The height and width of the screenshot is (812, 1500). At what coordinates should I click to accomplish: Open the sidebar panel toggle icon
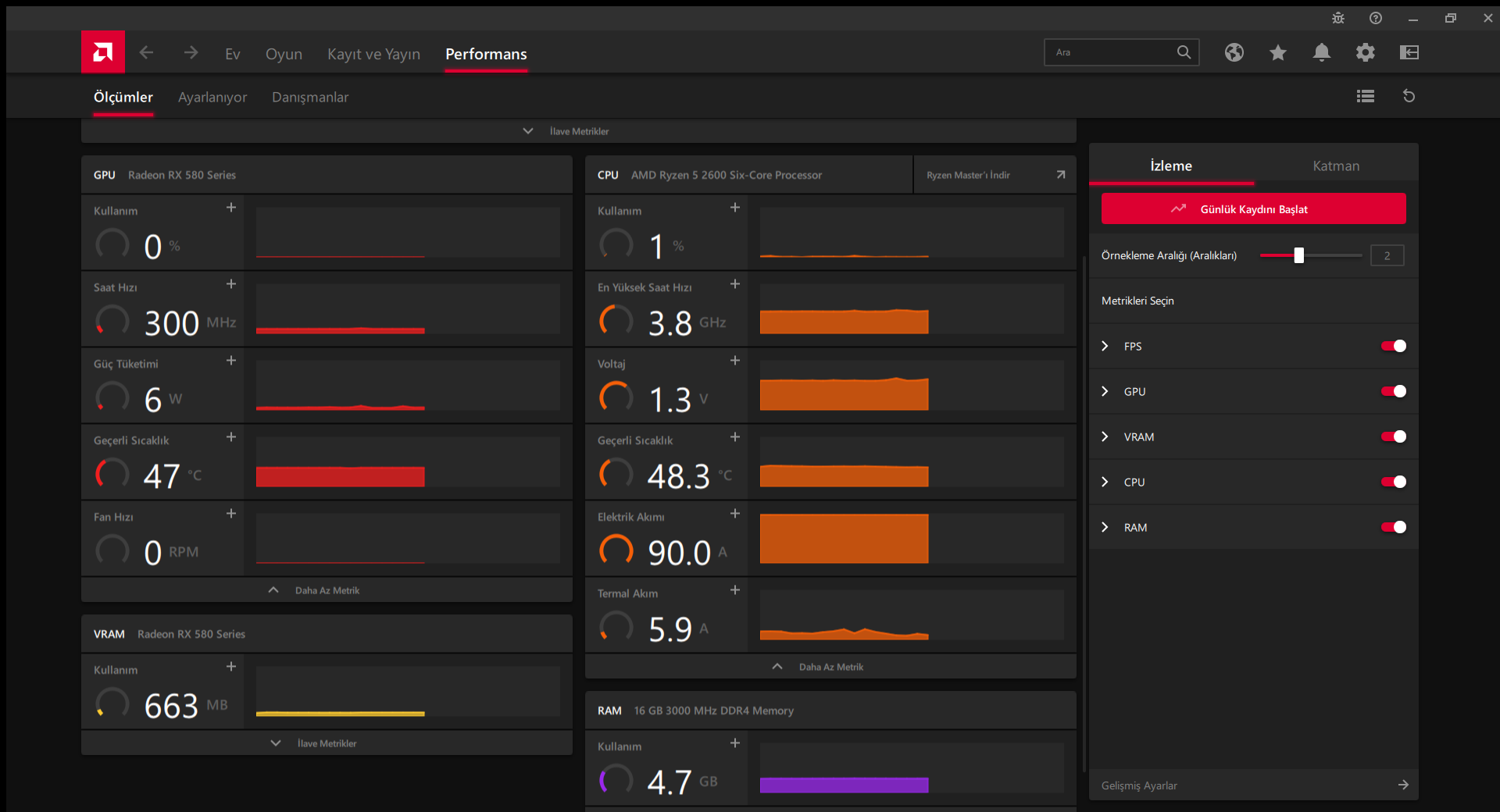pos(1409,52)
